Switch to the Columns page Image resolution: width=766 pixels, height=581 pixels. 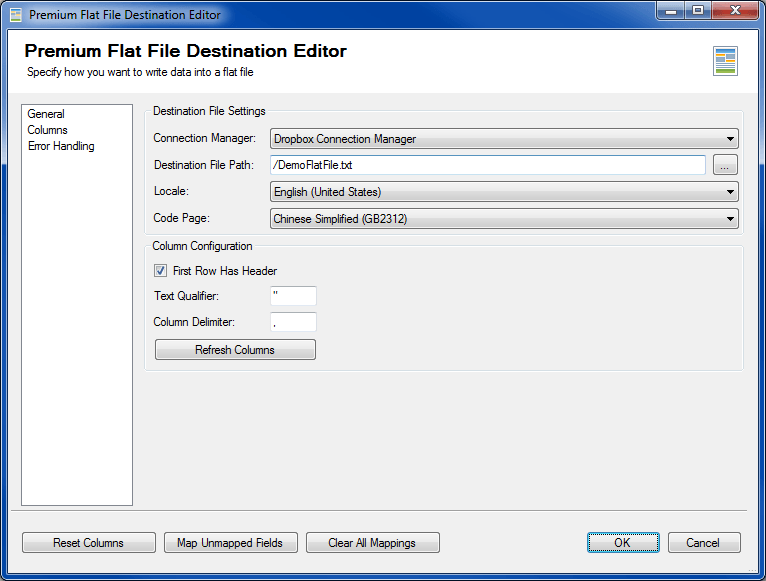pos(47,130)
